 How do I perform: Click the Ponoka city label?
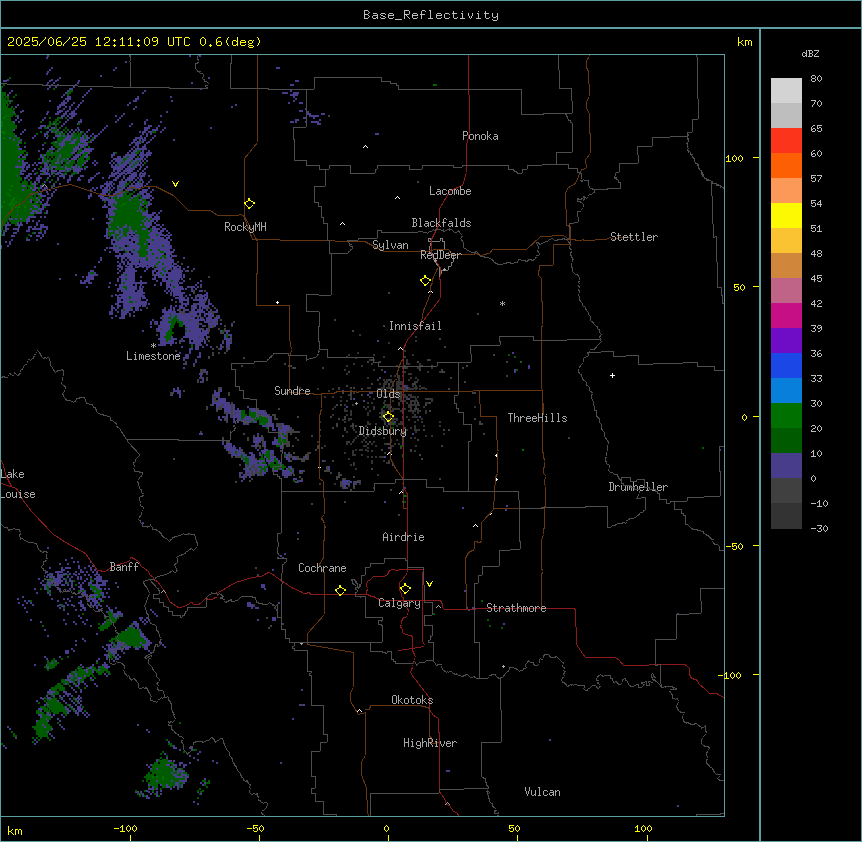tap(480, 136)
